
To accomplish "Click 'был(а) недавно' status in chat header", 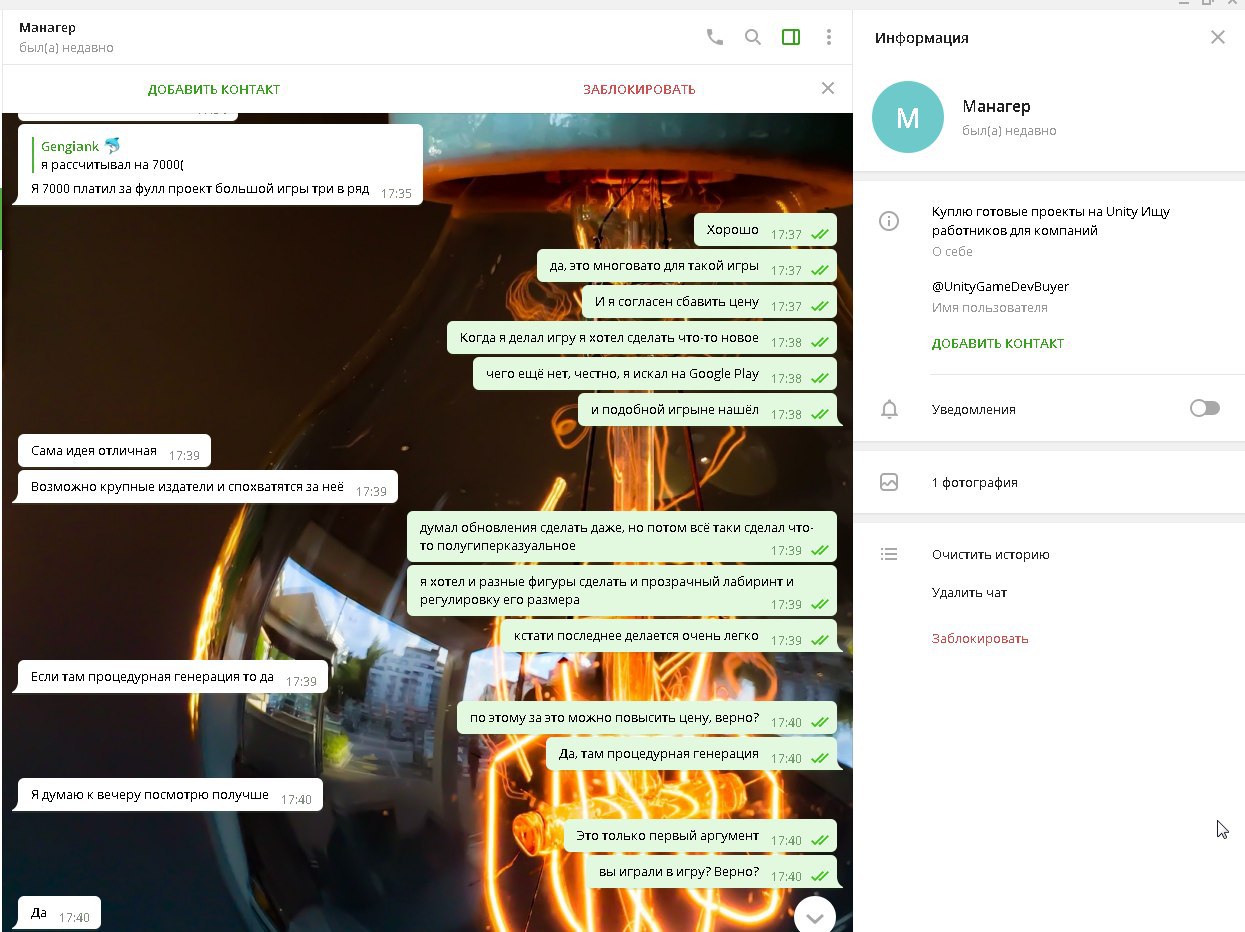I will coord(66,48).
